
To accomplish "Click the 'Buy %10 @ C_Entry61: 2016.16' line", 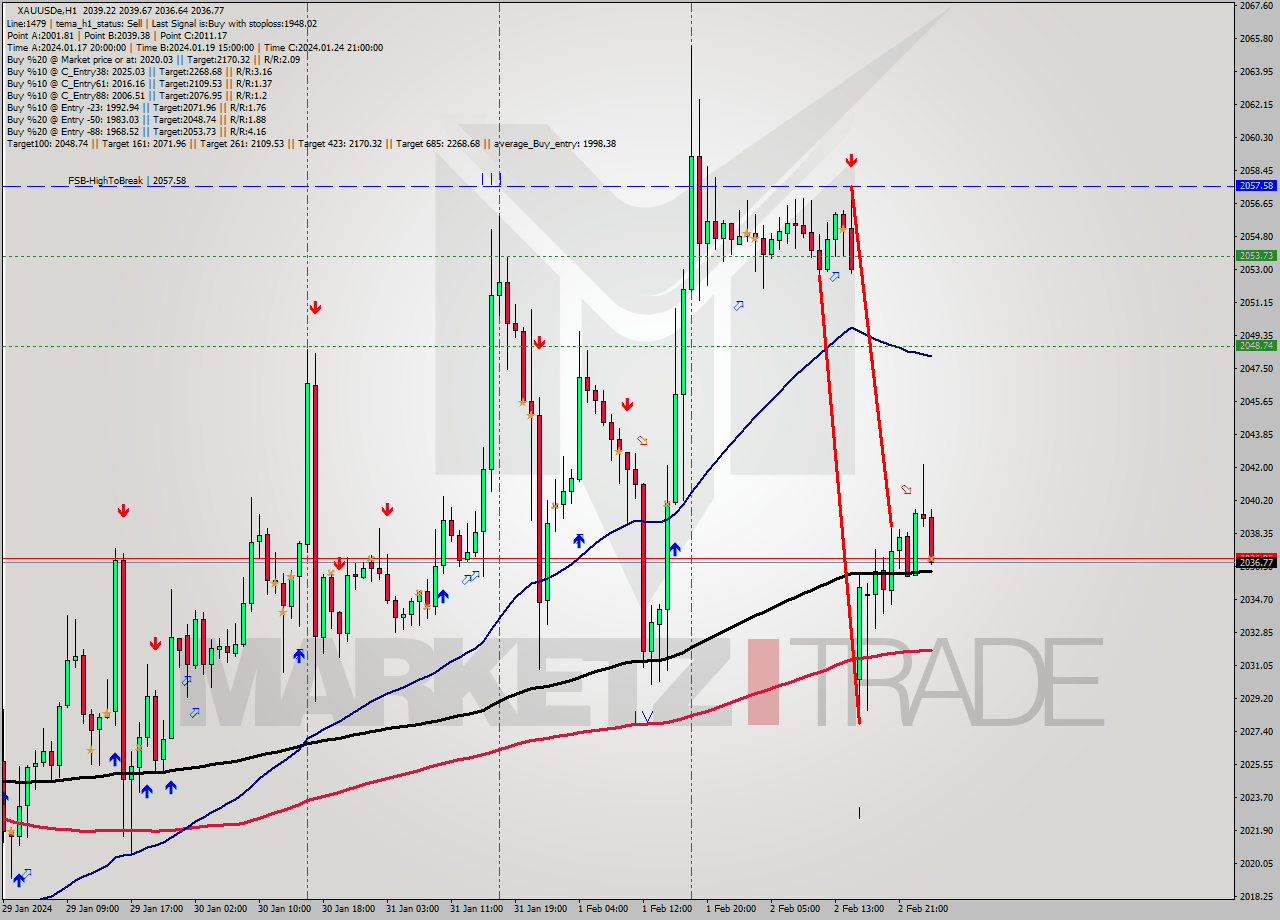I will tap(139, 83).
